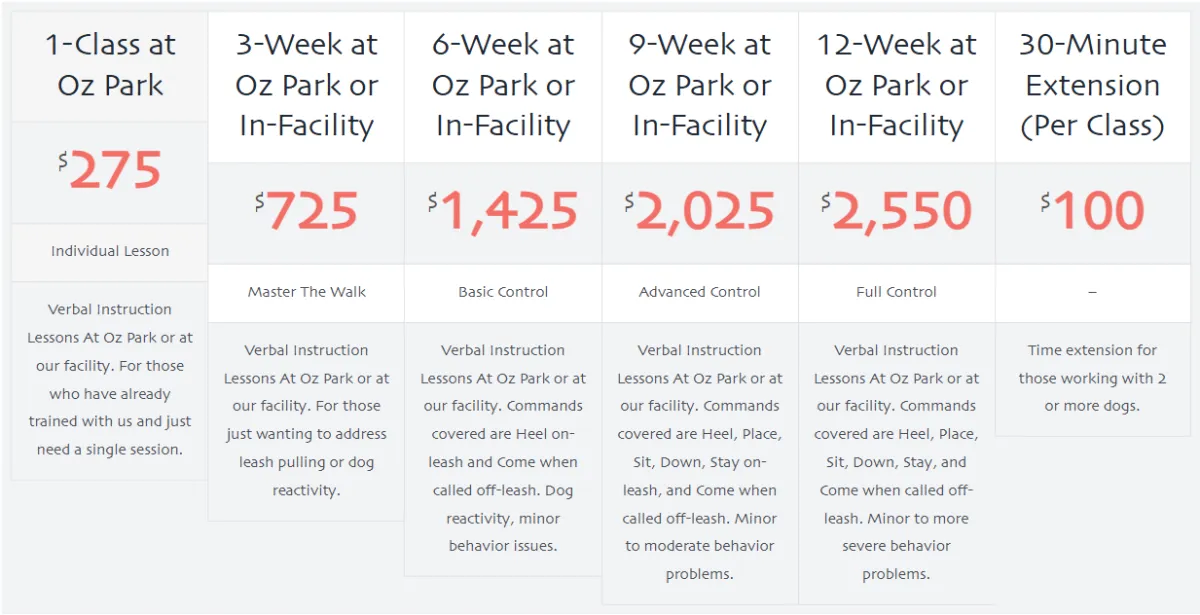Screen dimensions: 1200x615
Task: Click the Basic Control label
Action: [503, 292]
